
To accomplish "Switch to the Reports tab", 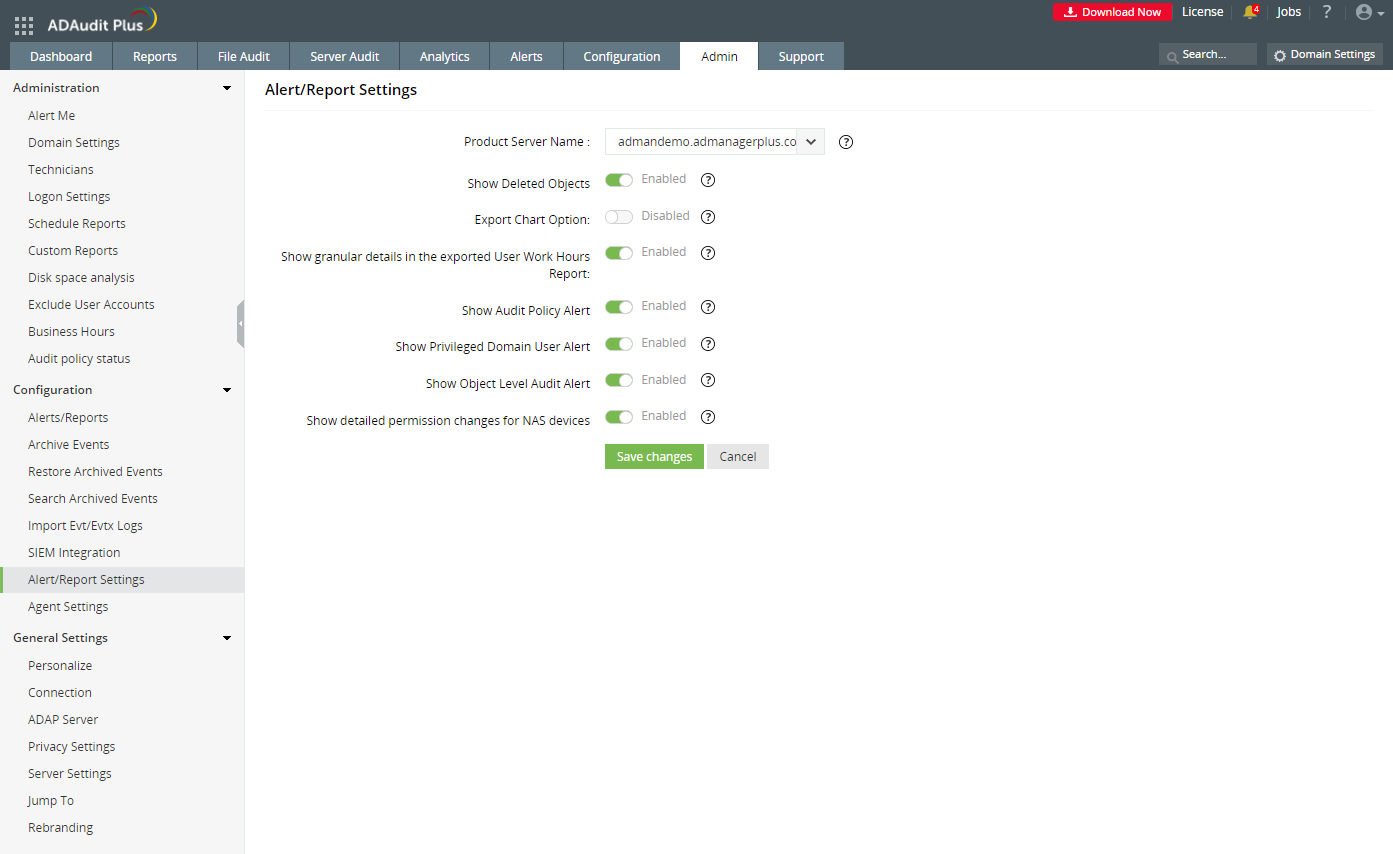I will click(x=154, y=56).
